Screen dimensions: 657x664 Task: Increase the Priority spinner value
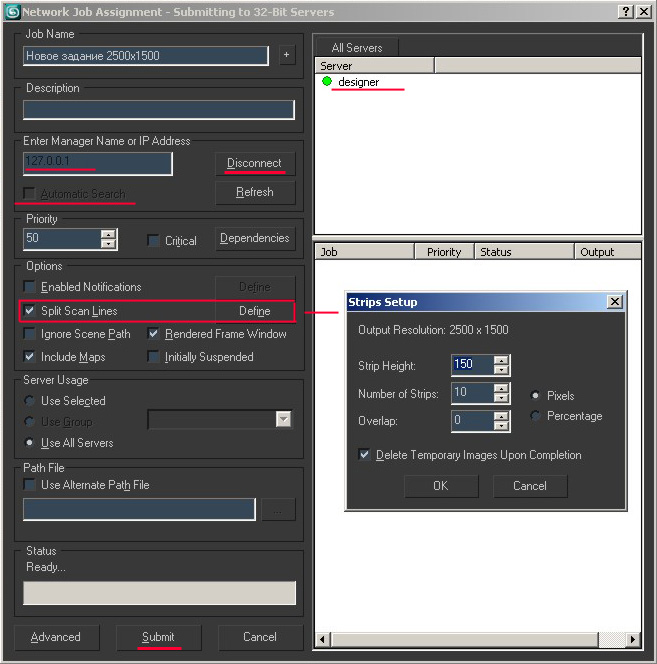click(x=108, y=235)
